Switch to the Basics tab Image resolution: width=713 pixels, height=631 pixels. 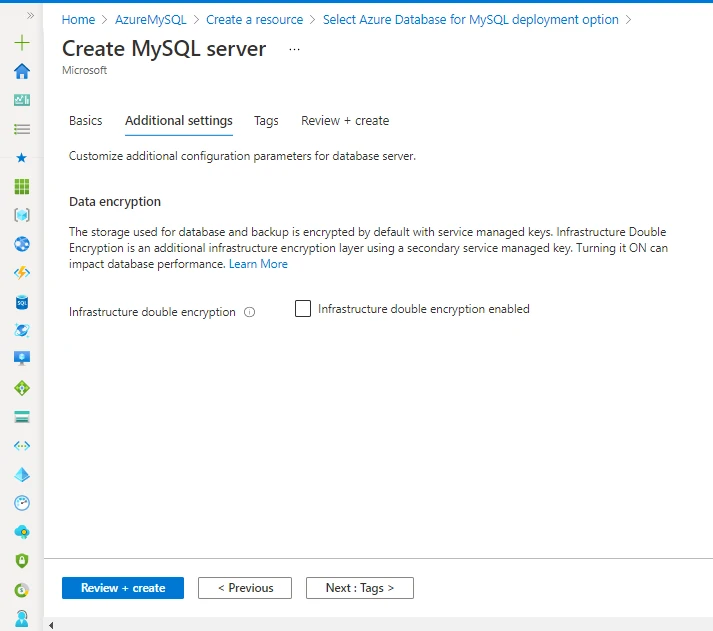pyautogui.click(x=85, y=120)
